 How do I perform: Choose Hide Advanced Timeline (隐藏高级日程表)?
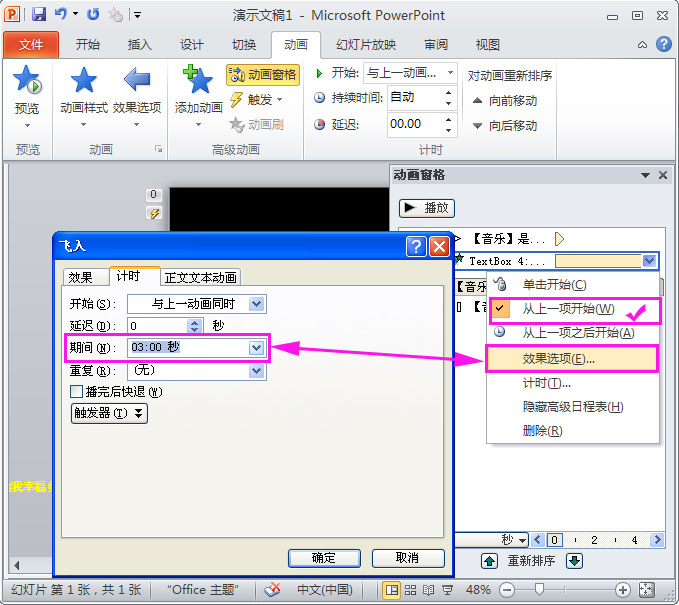tap(573, 407)
